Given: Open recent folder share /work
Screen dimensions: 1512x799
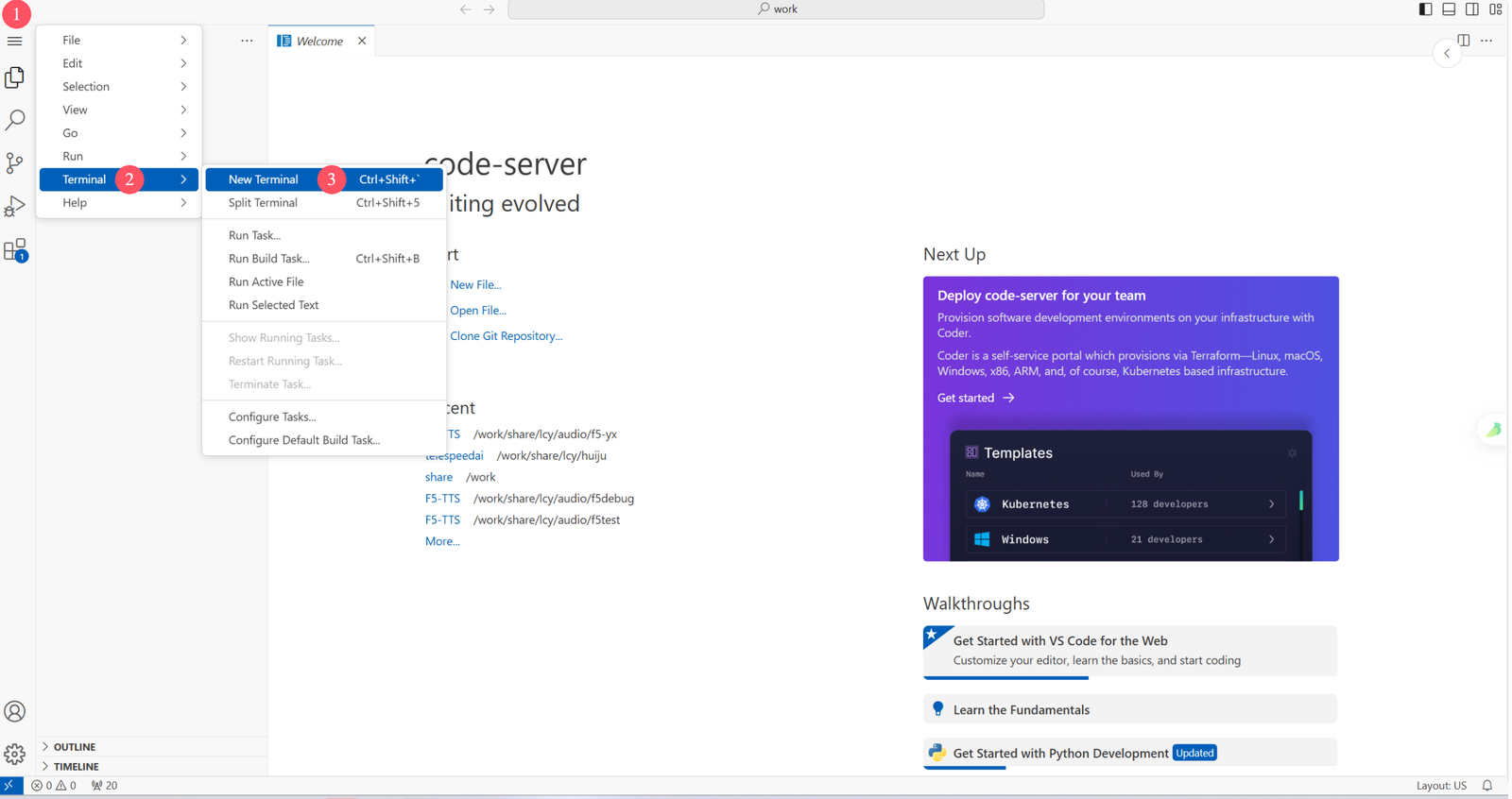Looking at the screenshot, I should point(438,477).
